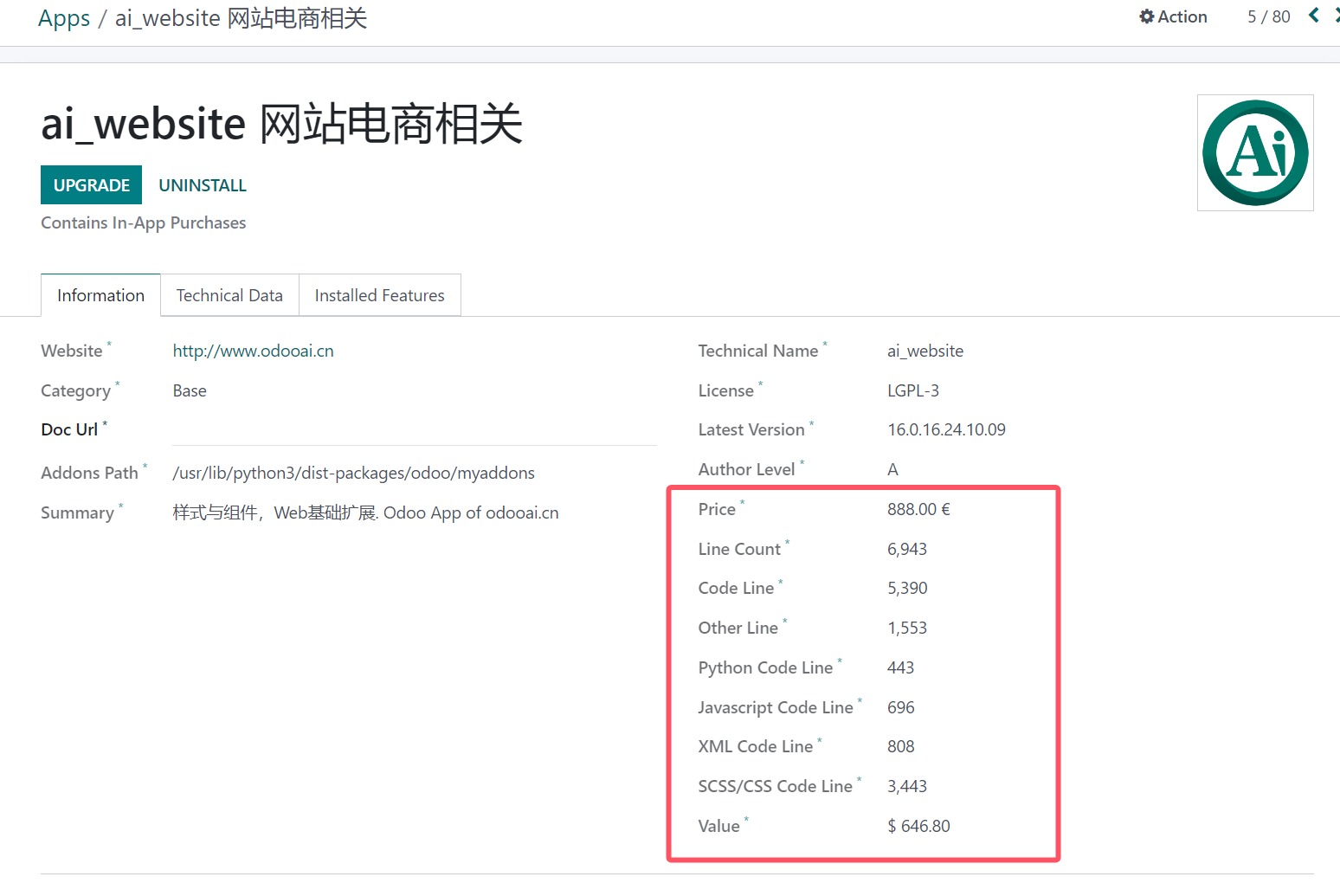The height and width of the screenshot is (896, 1340).
Task: Click the Contains In-App Purchases note
Action: tap(144, 222)
